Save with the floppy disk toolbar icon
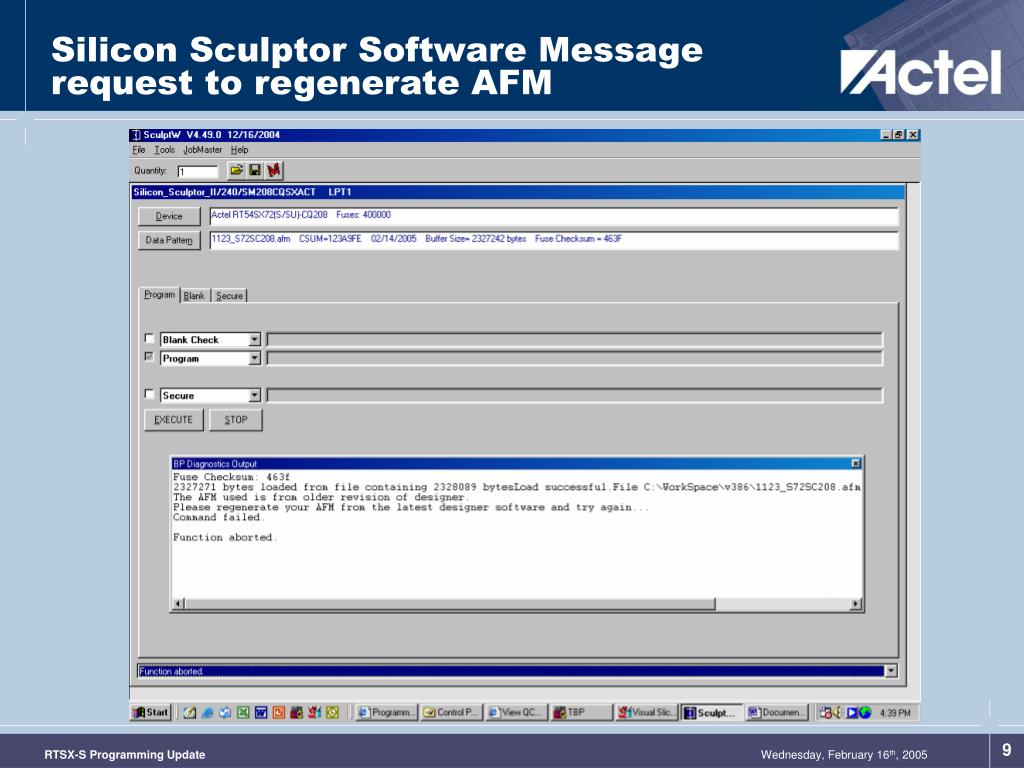1024x768 pixels. pos(255,170)
